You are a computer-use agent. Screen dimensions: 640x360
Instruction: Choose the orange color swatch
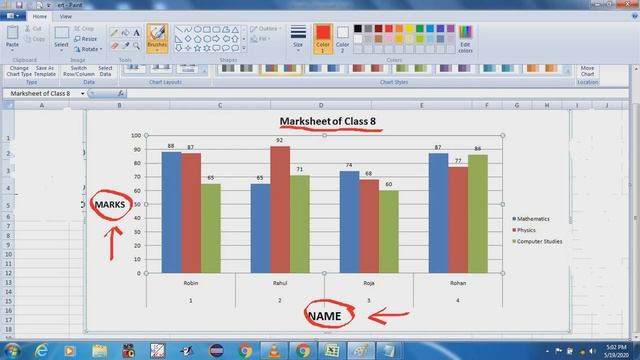pyautogui.click(x=399, y=28)
